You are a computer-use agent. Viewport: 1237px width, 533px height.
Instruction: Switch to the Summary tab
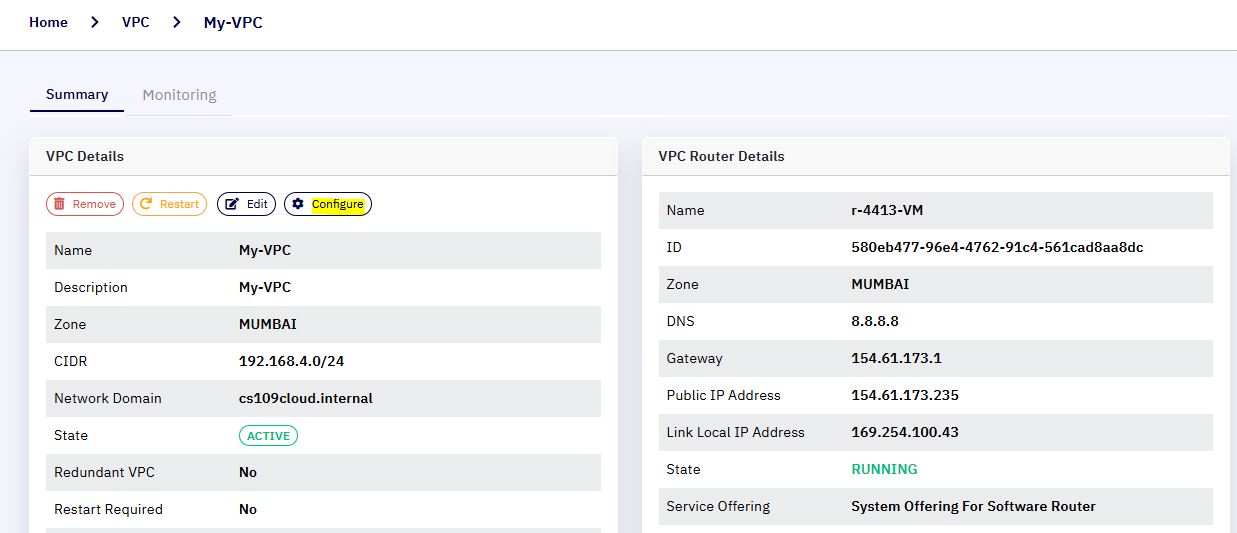click(77, 95)
